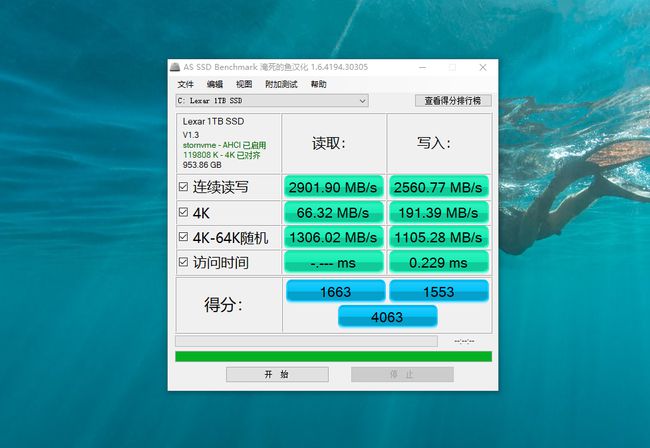Click the 查看得分排行榜 button
This screenshot has width=650, height=448.
tap(453, 101)
